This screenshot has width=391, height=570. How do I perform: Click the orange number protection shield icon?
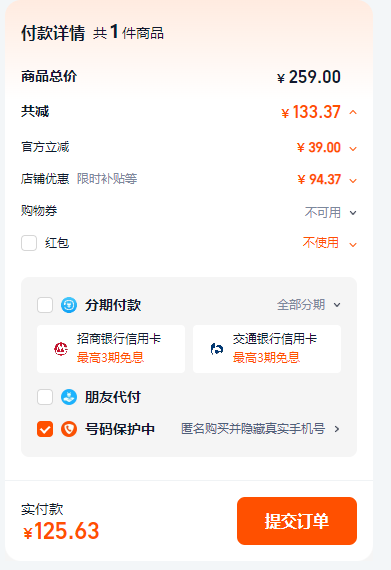point(69,429)
